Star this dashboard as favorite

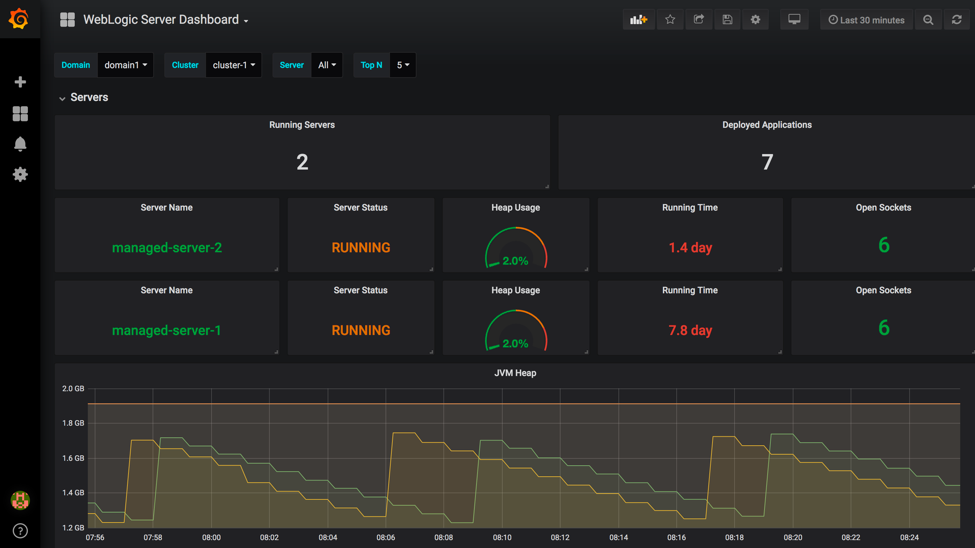pos(670,20)
